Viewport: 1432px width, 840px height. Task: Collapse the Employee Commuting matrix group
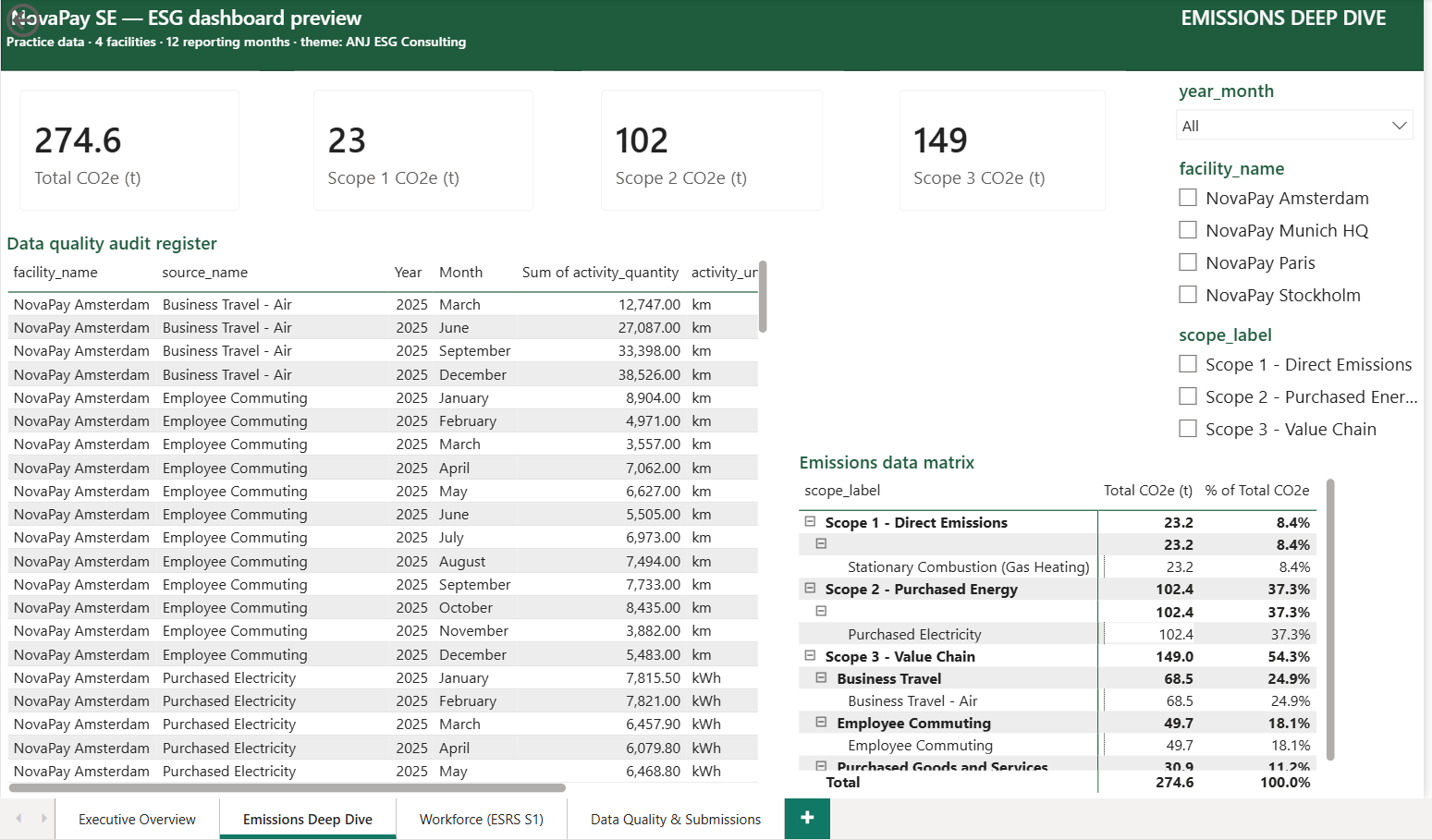point(821,722)
